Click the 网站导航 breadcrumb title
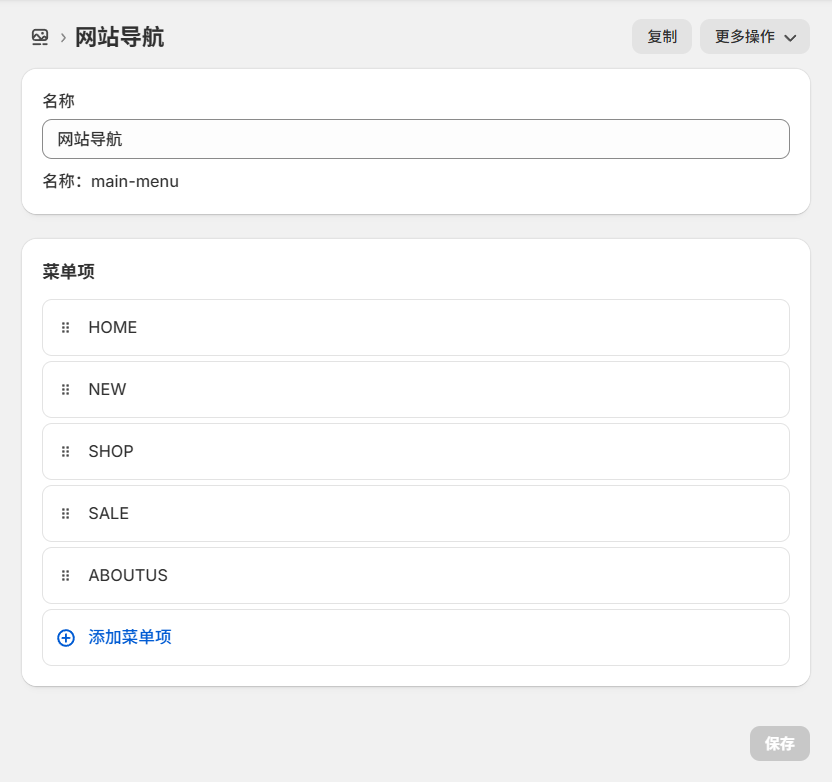832x782 pixels. pos(119,37)
